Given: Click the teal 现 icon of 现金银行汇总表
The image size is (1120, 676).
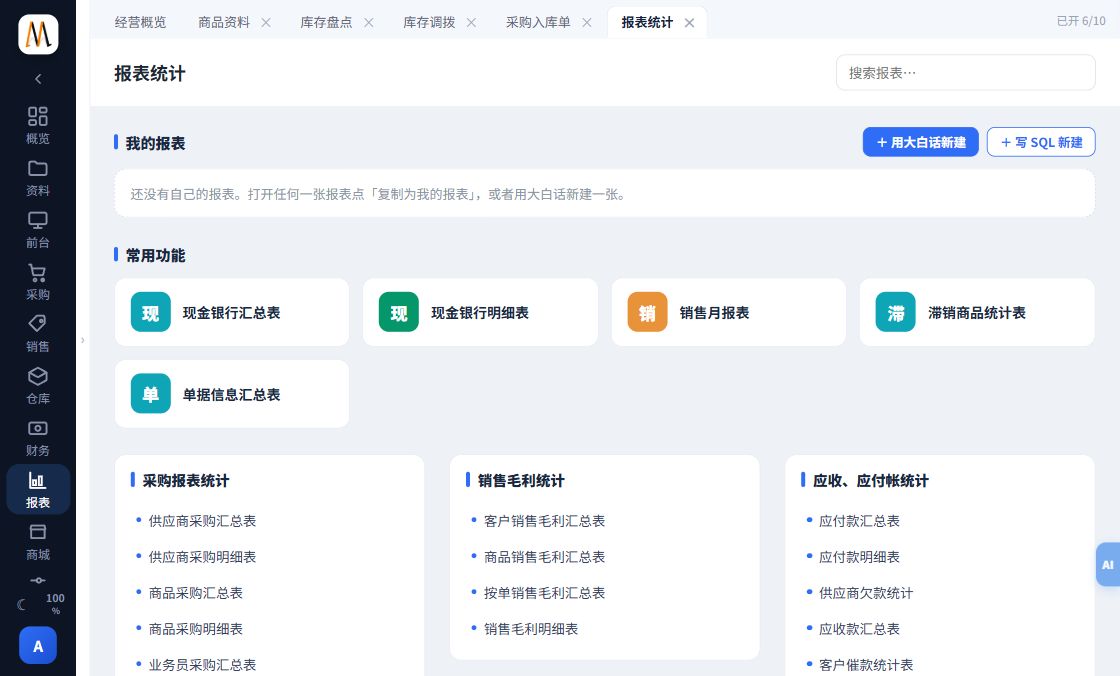Looking at the screenshot, I should point(151,312).
